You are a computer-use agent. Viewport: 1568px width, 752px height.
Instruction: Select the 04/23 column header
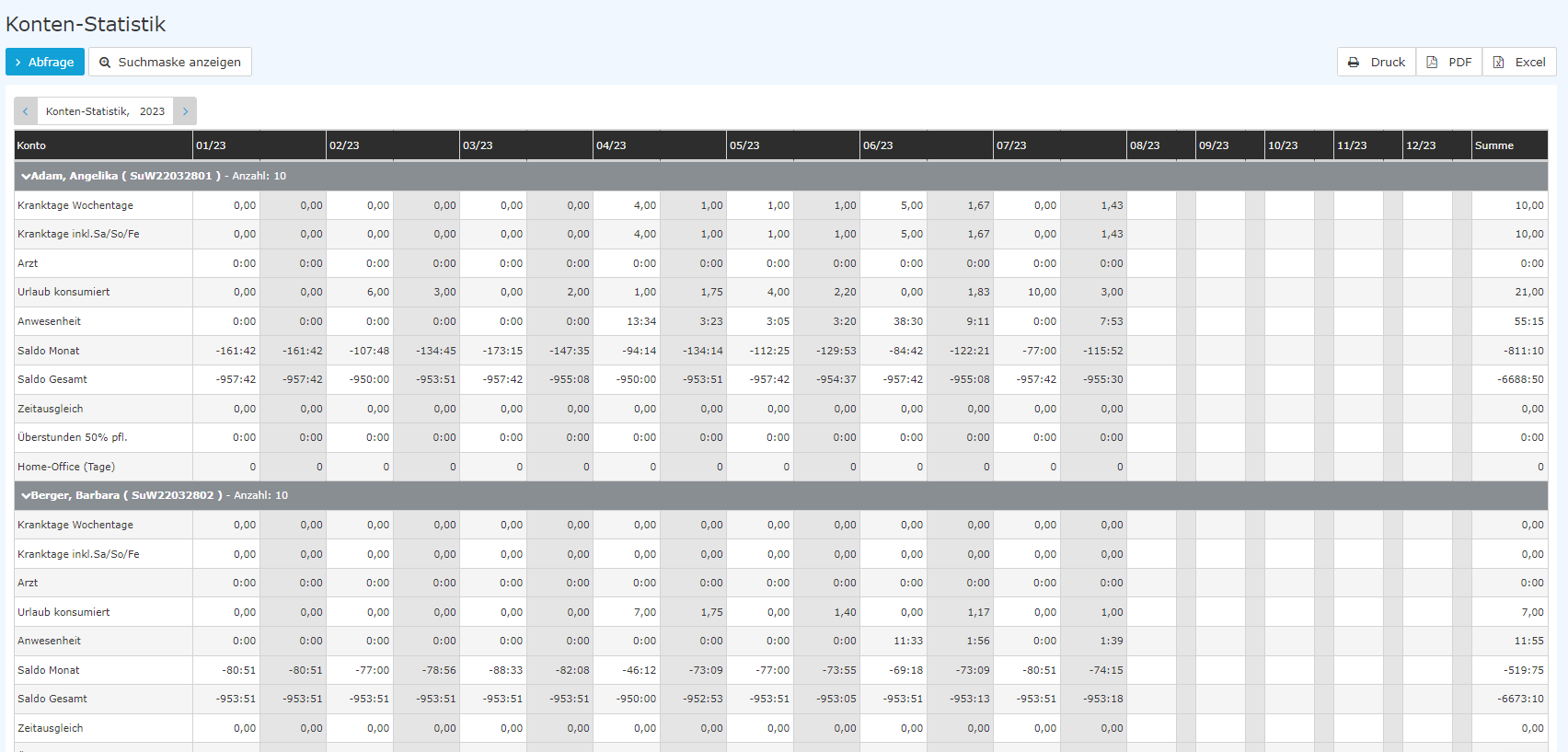pos(660,145)
